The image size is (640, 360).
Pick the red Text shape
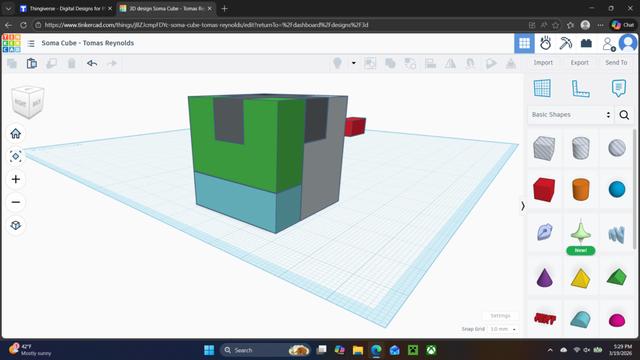click(545, 318)
